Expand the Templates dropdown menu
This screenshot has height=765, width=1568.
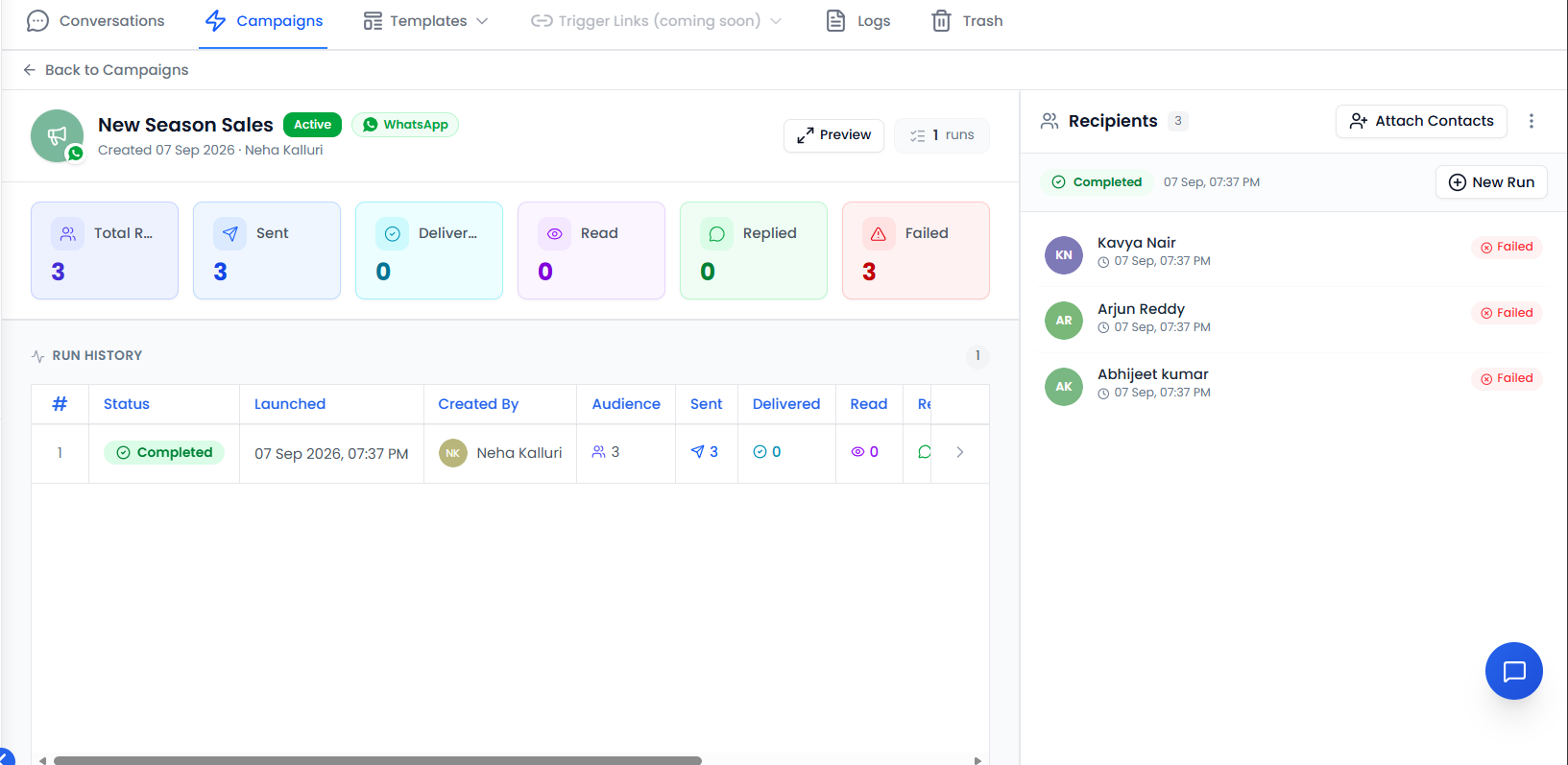coord(425,21)
